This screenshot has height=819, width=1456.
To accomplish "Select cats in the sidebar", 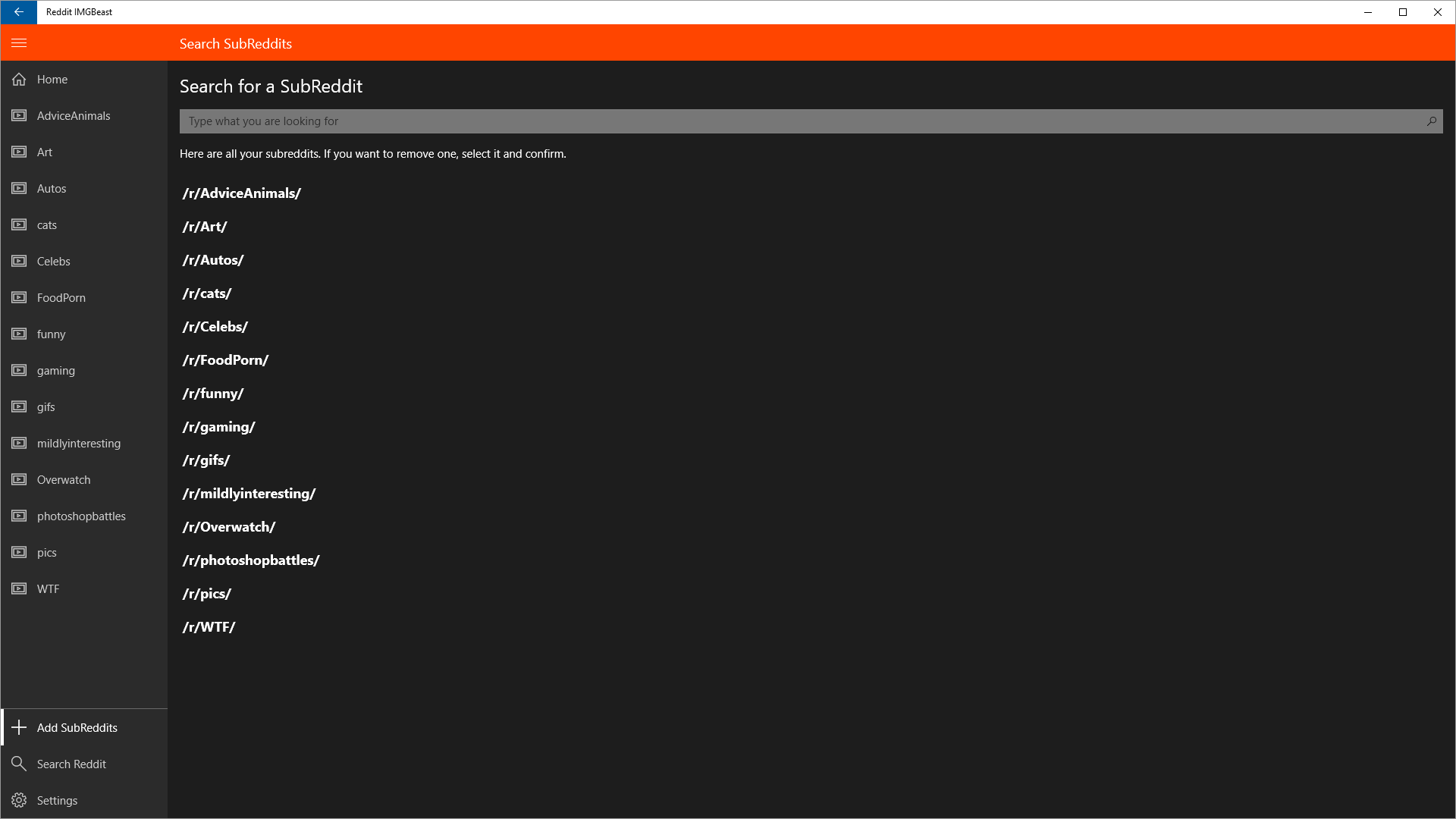I will tap(84, 224).
